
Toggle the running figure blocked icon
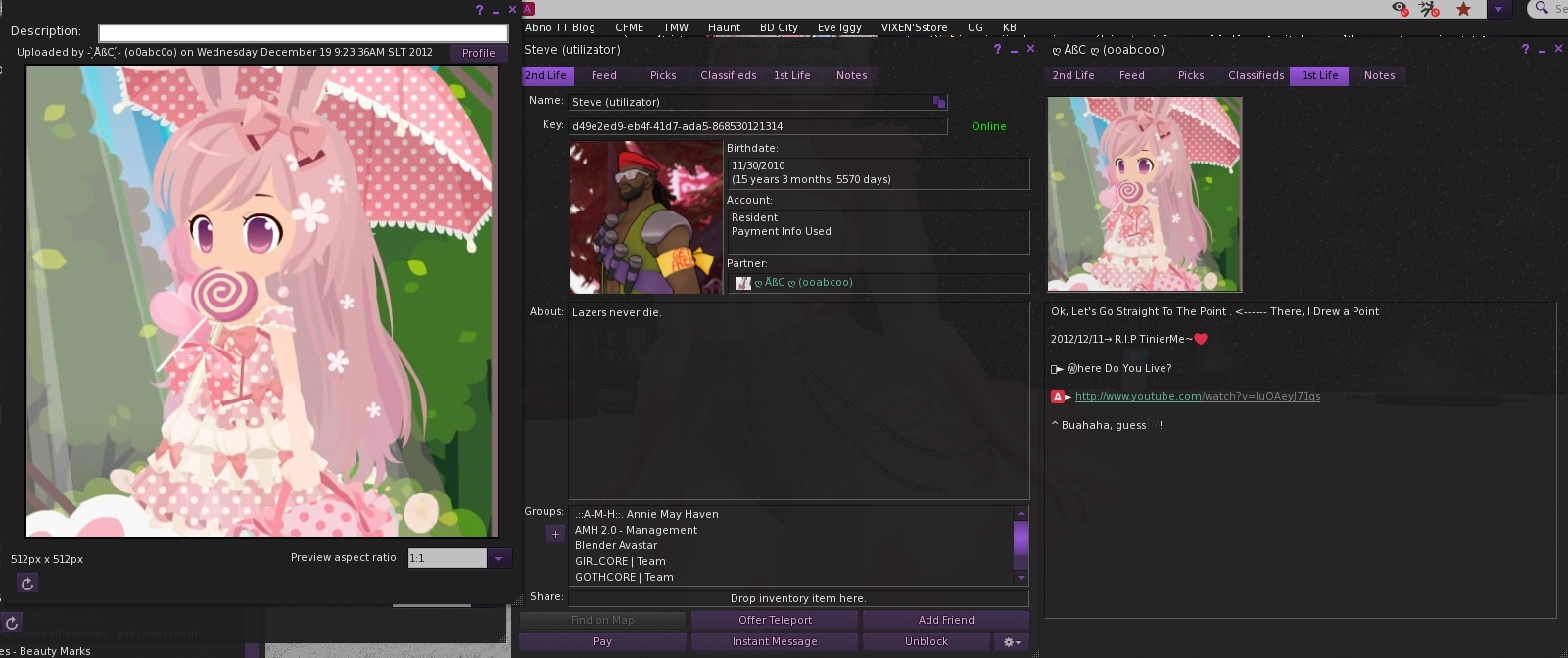click(x=1430, y=9)
